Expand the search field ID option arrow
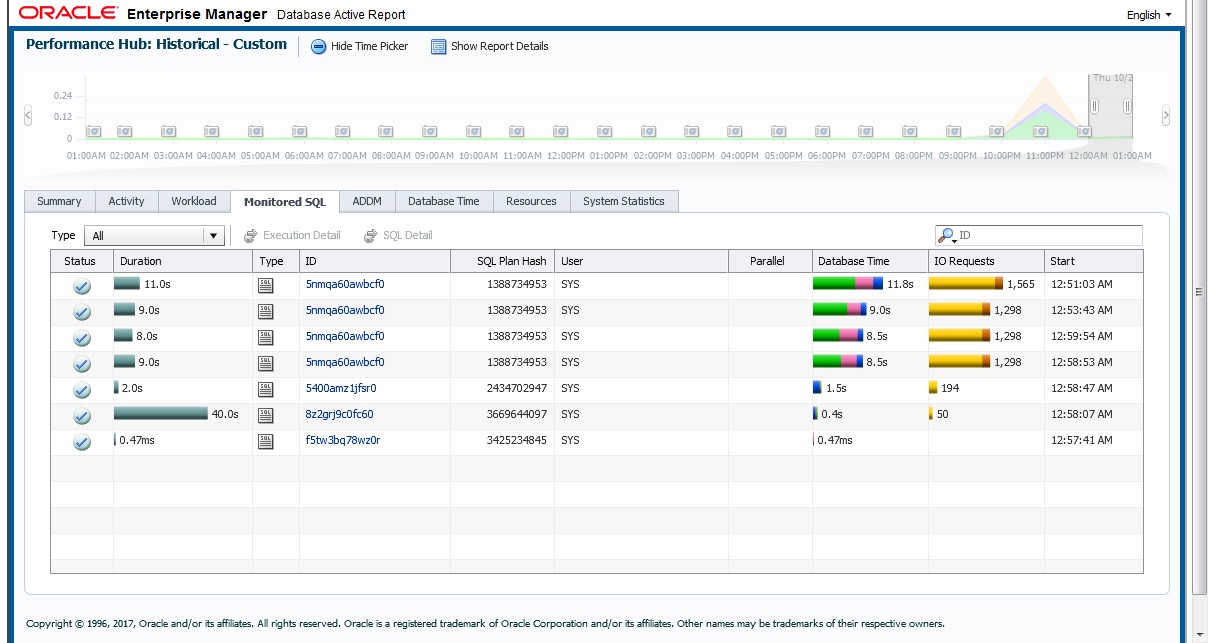The image size is (1208, 643). click(x=955, y=240)
